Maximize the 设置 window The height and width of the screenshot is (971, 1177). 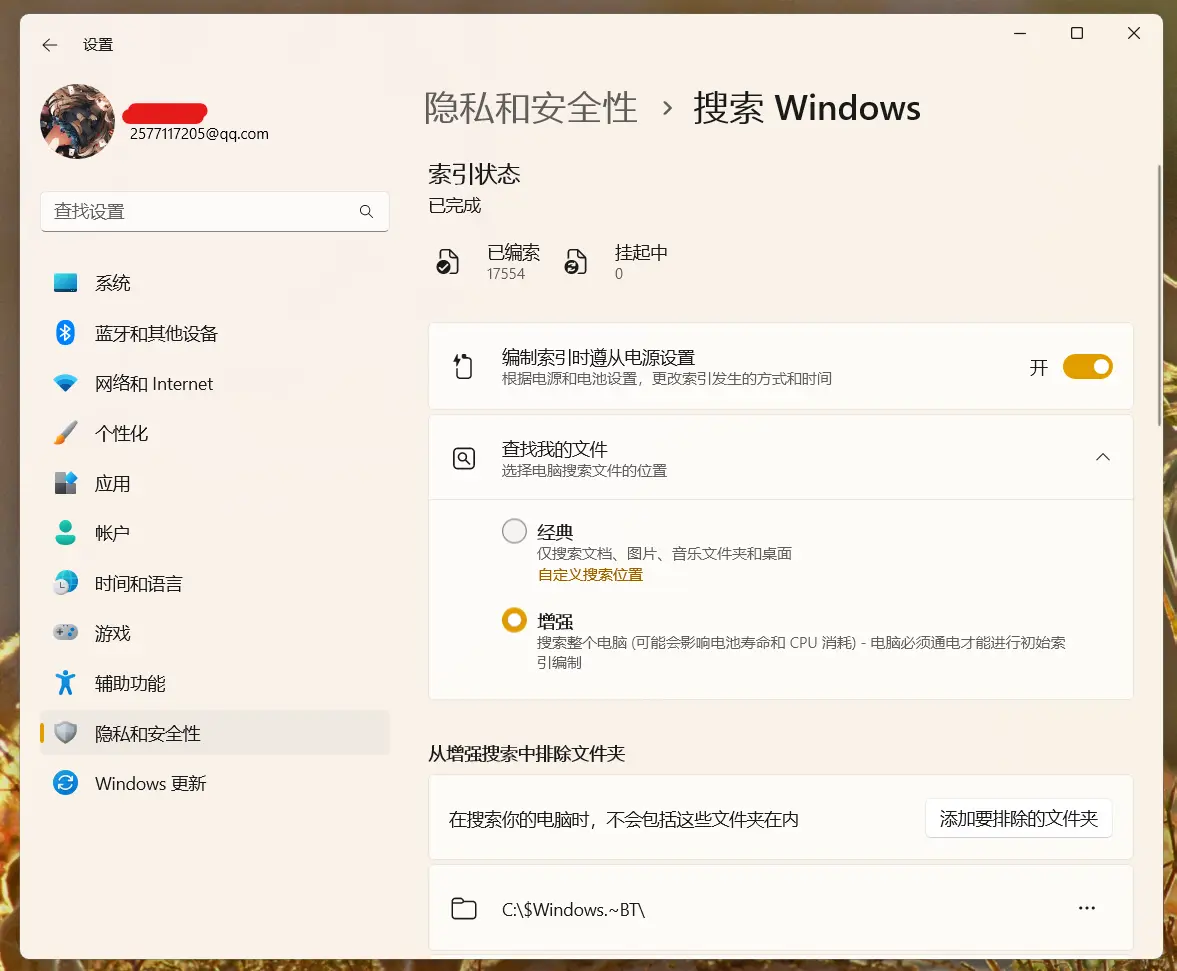1076,33
